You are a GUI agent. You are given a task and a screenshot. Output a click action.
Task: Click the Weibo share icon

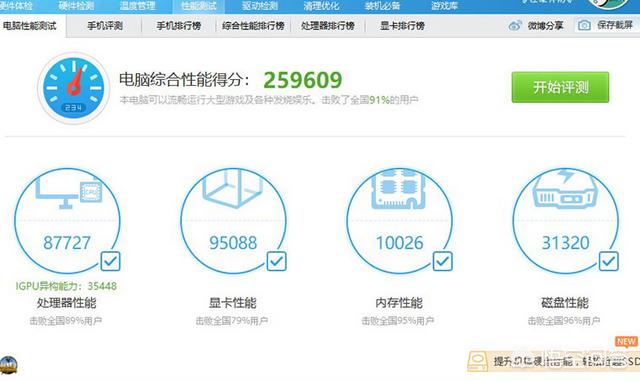[x=515, y=26]
